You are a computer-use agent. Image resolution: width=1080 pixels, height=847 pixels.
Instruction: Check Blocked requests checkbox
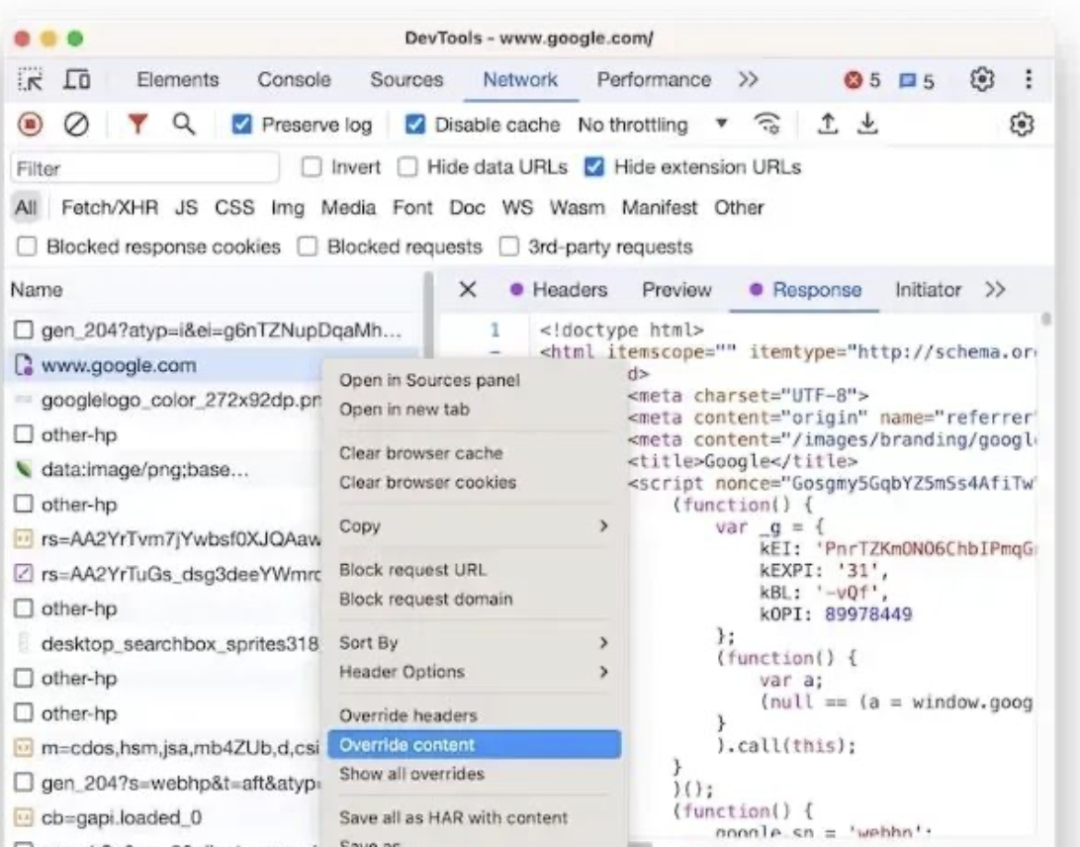pyautogui.click(x=307, y=247)
